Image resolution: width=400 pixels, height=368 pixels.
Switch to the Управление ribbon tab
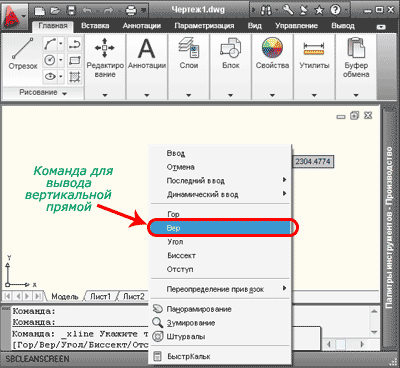click(x=296, y=26)
